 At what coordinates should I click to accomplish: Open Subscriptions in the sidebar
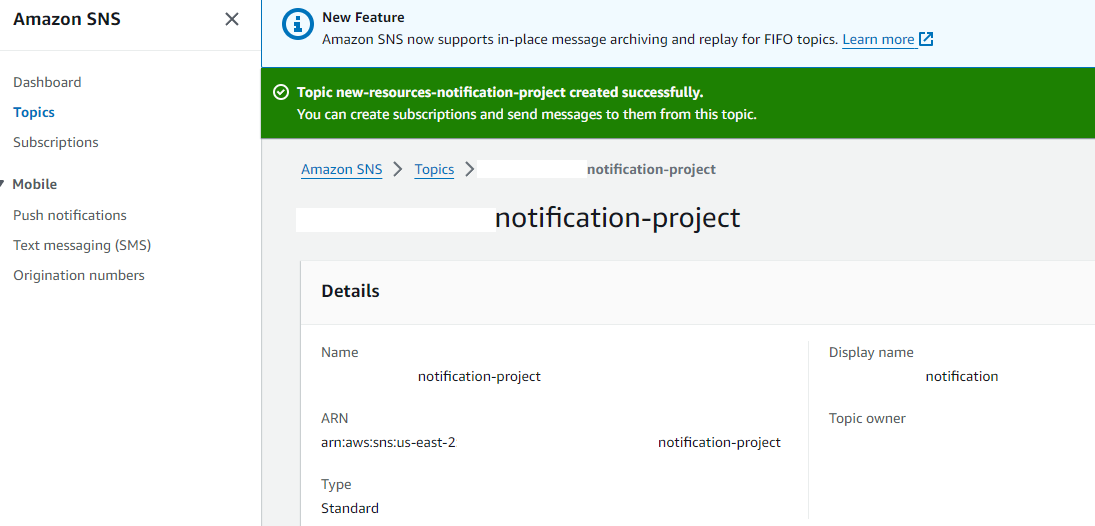(x=56, y=143)
